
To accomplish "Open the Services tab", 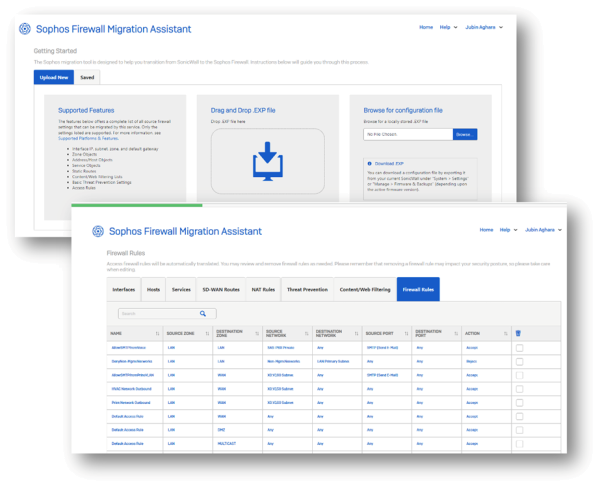I will tap(181, 290).
